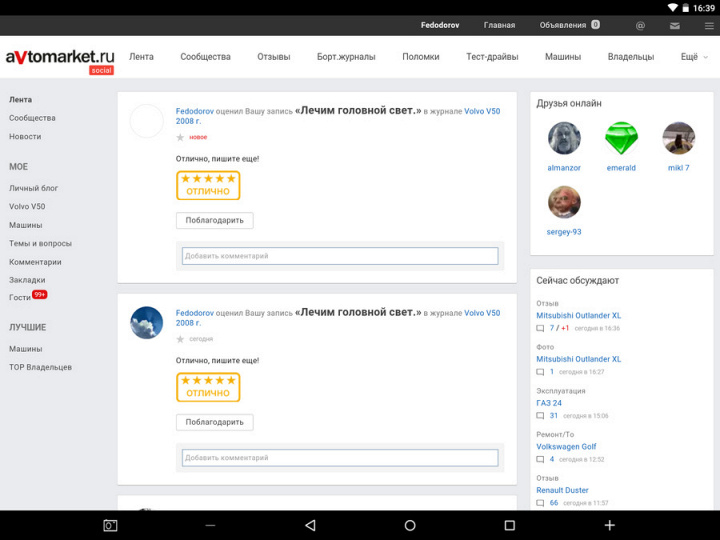Click Поблагодарить on the first post
The height and width of the screenshot is (540, 720).
[214, 220]
